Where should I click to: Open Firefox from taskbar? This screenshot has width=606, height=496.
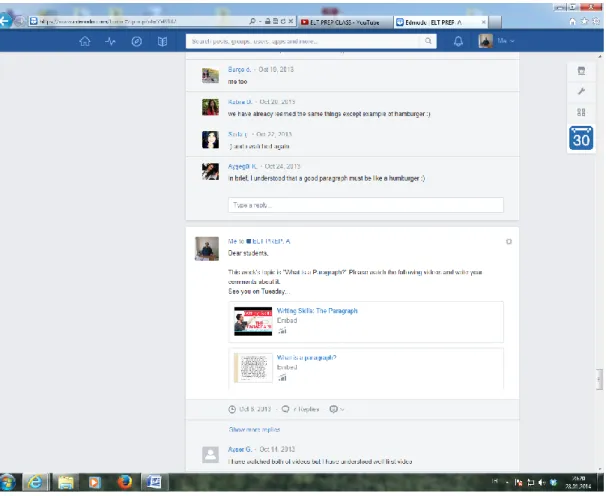pos(124,482)
